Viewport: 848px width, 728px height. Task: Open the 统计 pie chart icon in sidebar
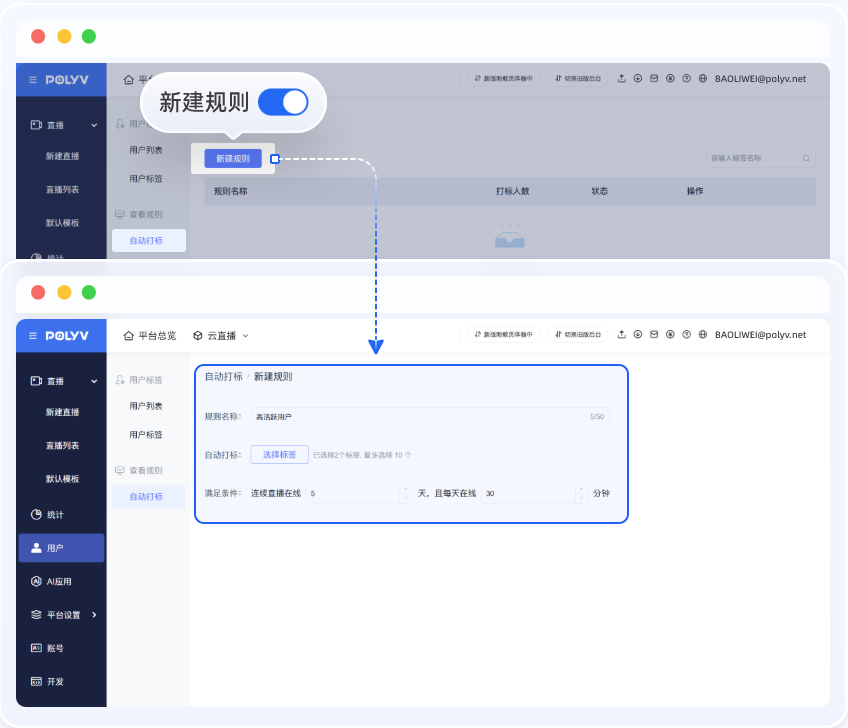pos(36,514)
